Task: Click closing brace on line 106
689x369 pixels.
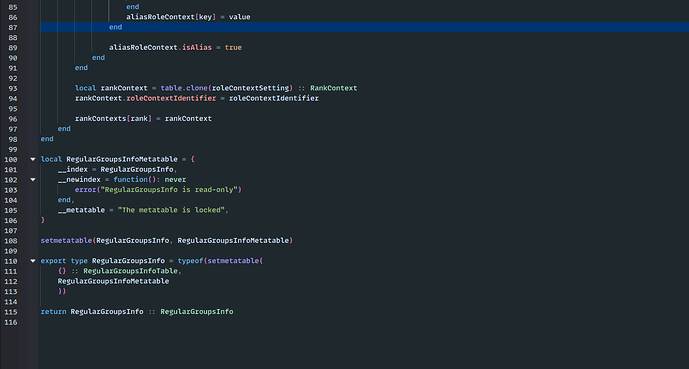Action: [43, 220]
